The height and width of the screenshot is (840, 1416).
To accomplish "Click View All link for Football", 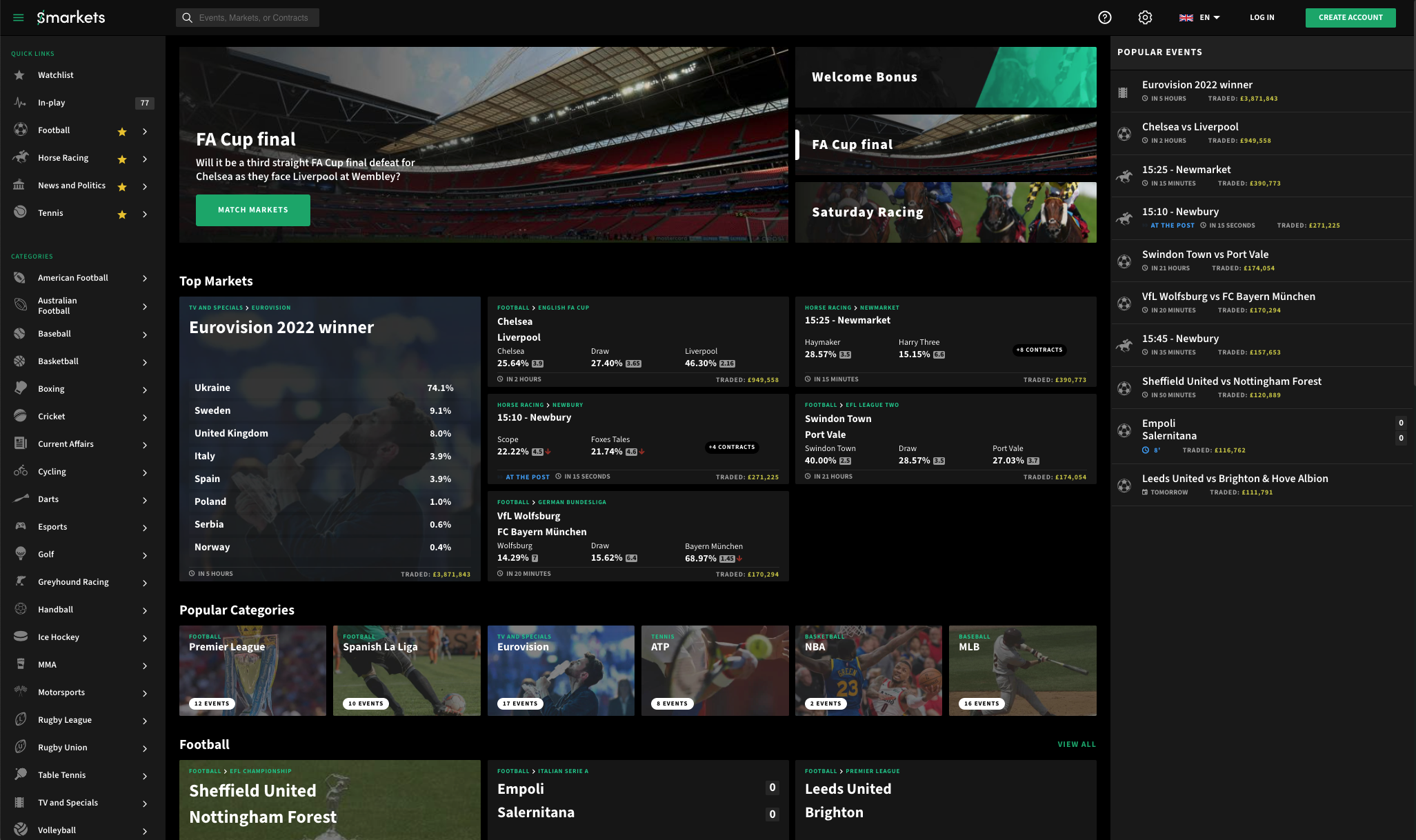I will coord(1076,744).
